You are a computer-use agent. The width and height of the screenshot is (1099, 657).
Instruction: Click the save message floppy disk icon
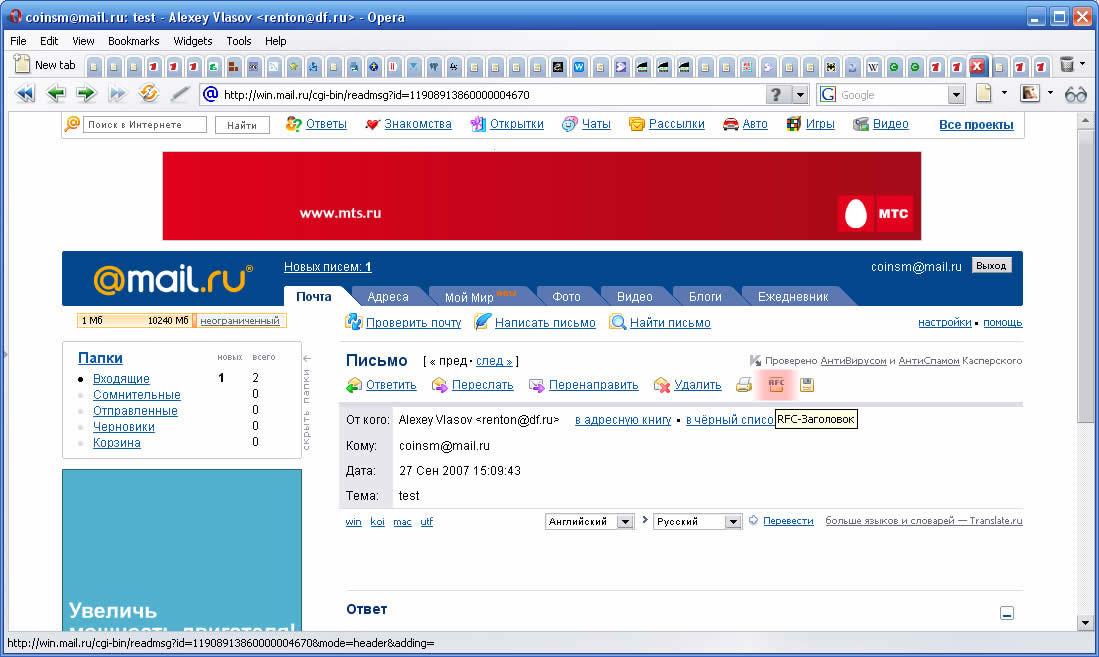pyautogui.click(x=807, y=385)
